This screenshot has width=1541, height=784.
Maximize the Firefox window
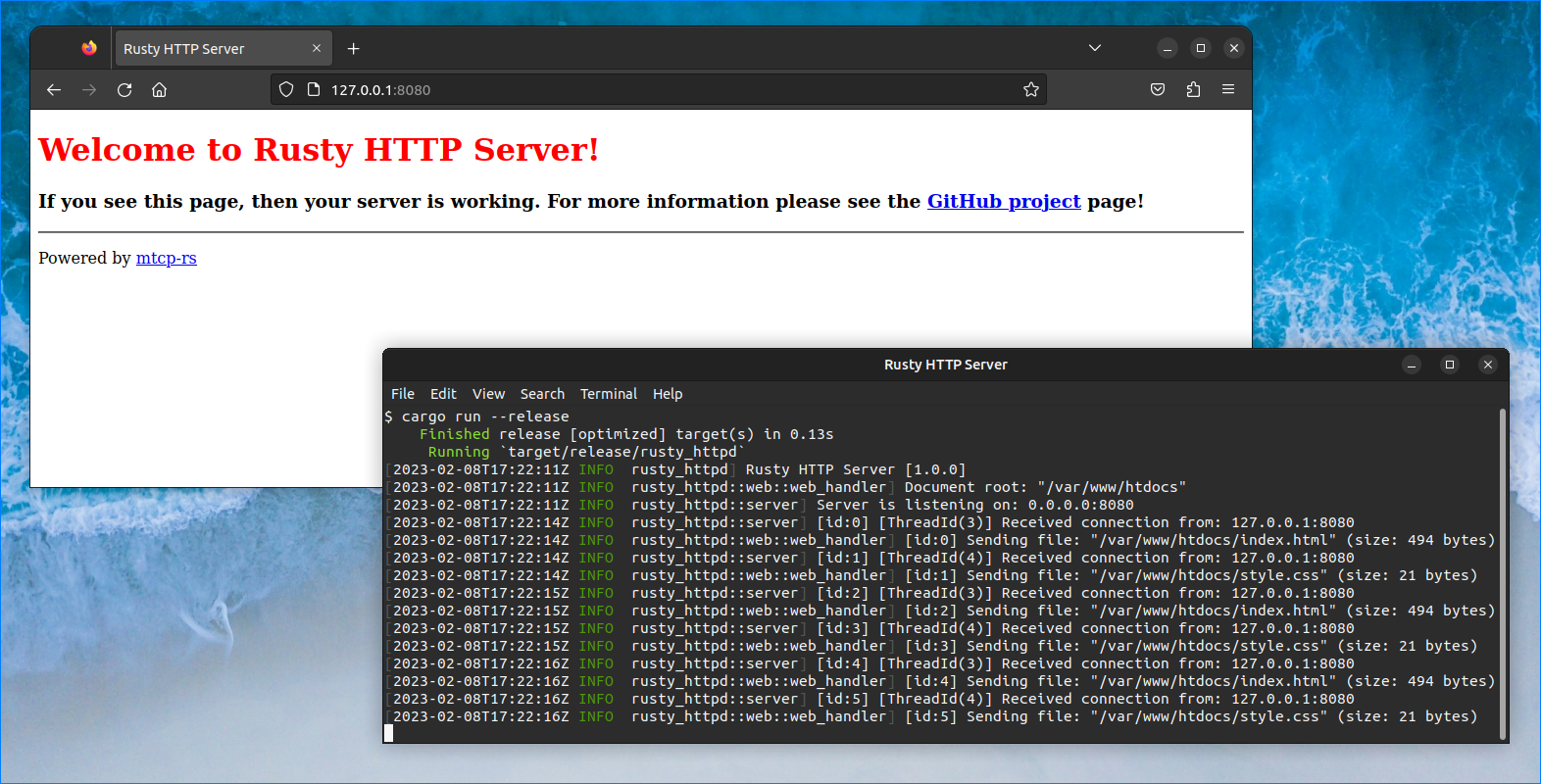point(1201,48)
